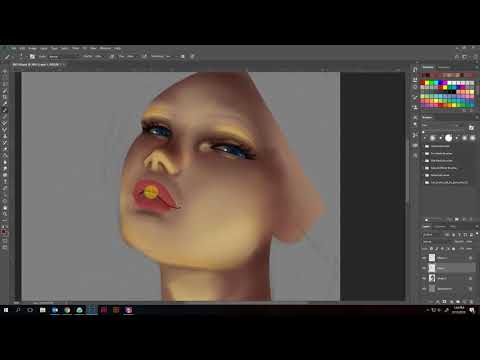Expand the top brush folder
Screen dimensions: 480x360
click(427, 146)
